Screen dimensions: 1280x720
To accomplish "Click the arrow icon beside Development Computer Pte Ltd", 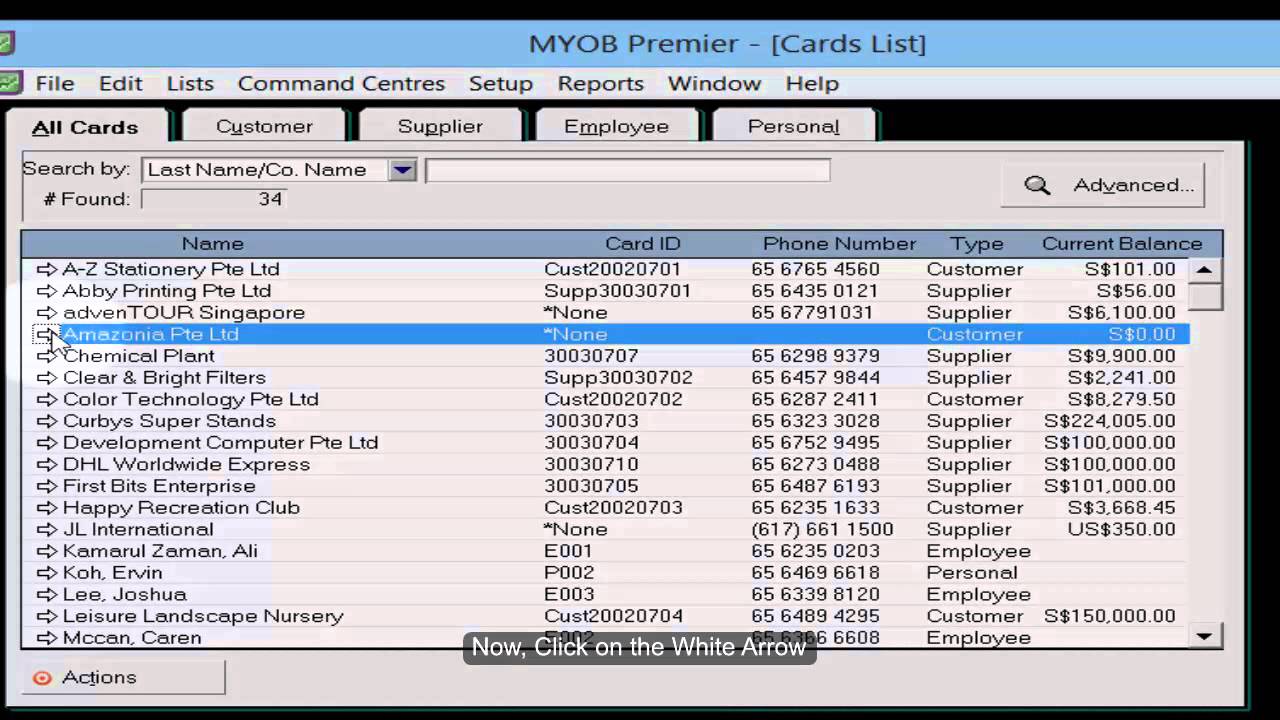I will click(x=47, y=443).
